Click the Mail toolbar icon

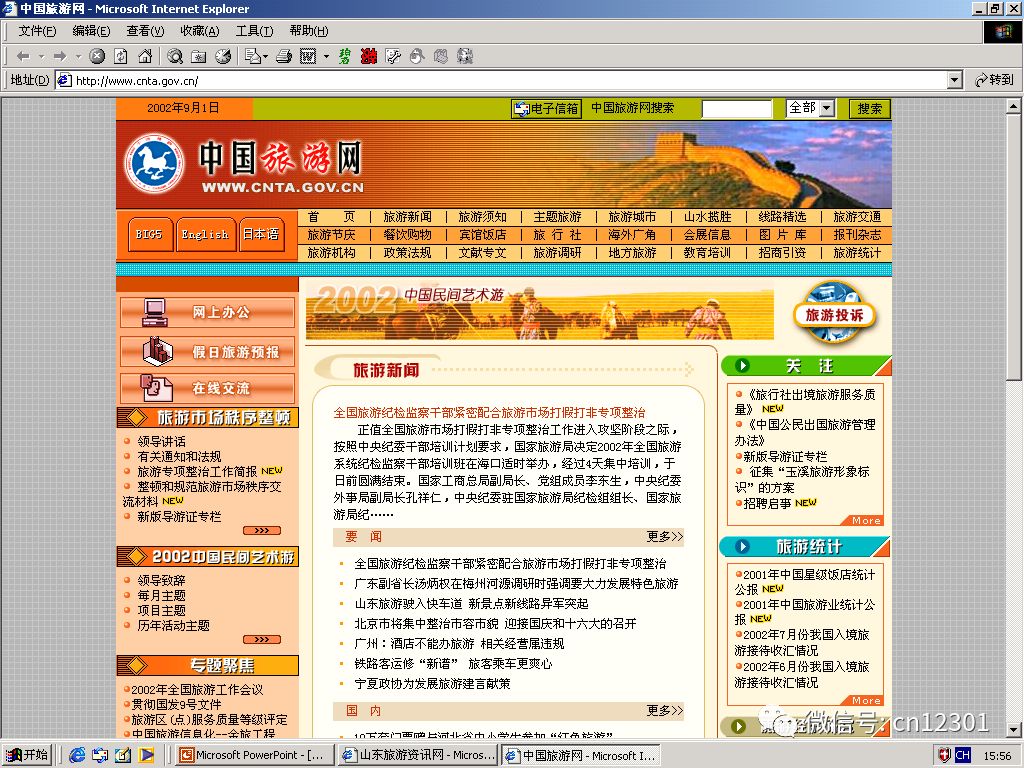(252, 57)
